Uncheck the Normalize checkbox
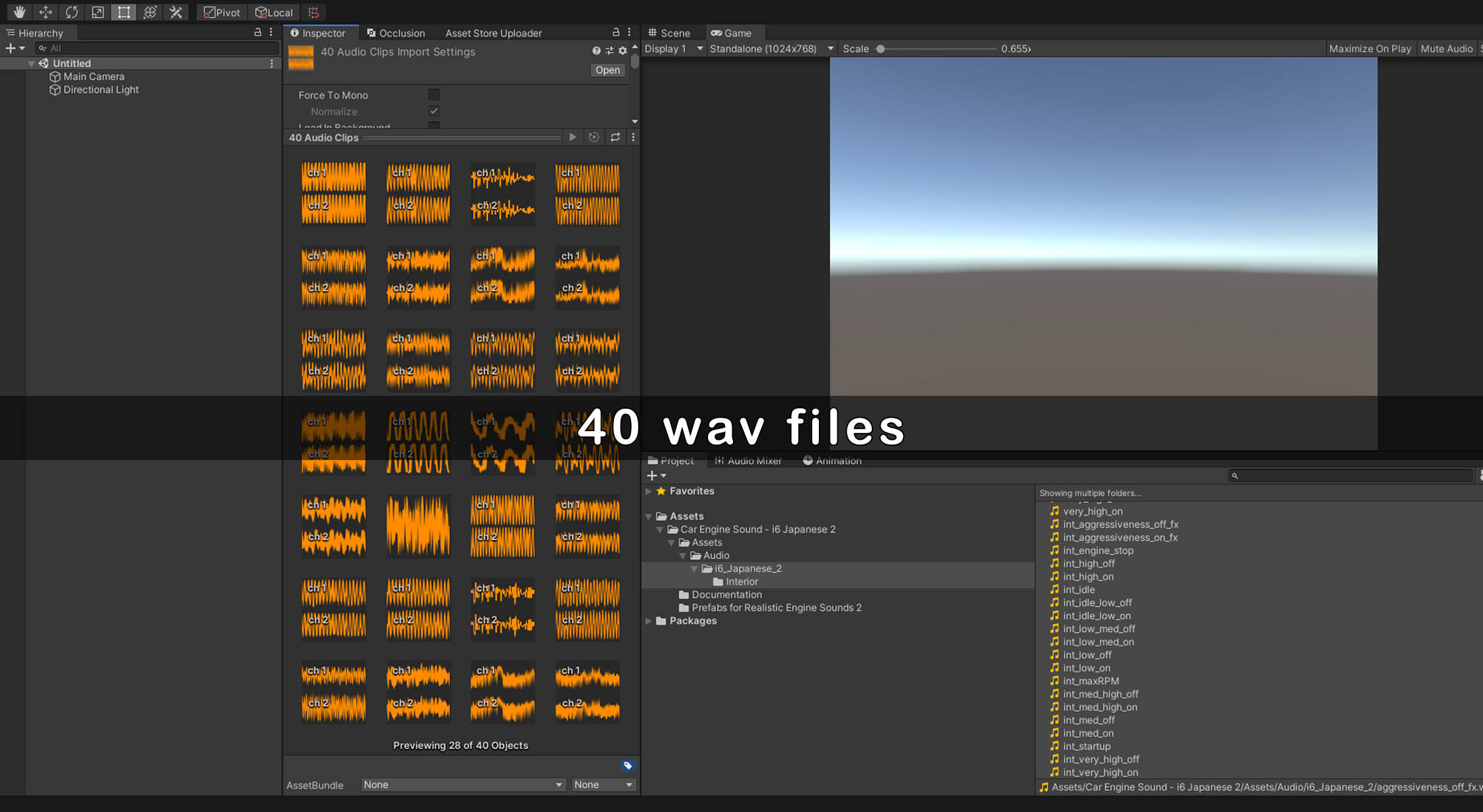Viewport: 1483px width, 812px height. 434,111
